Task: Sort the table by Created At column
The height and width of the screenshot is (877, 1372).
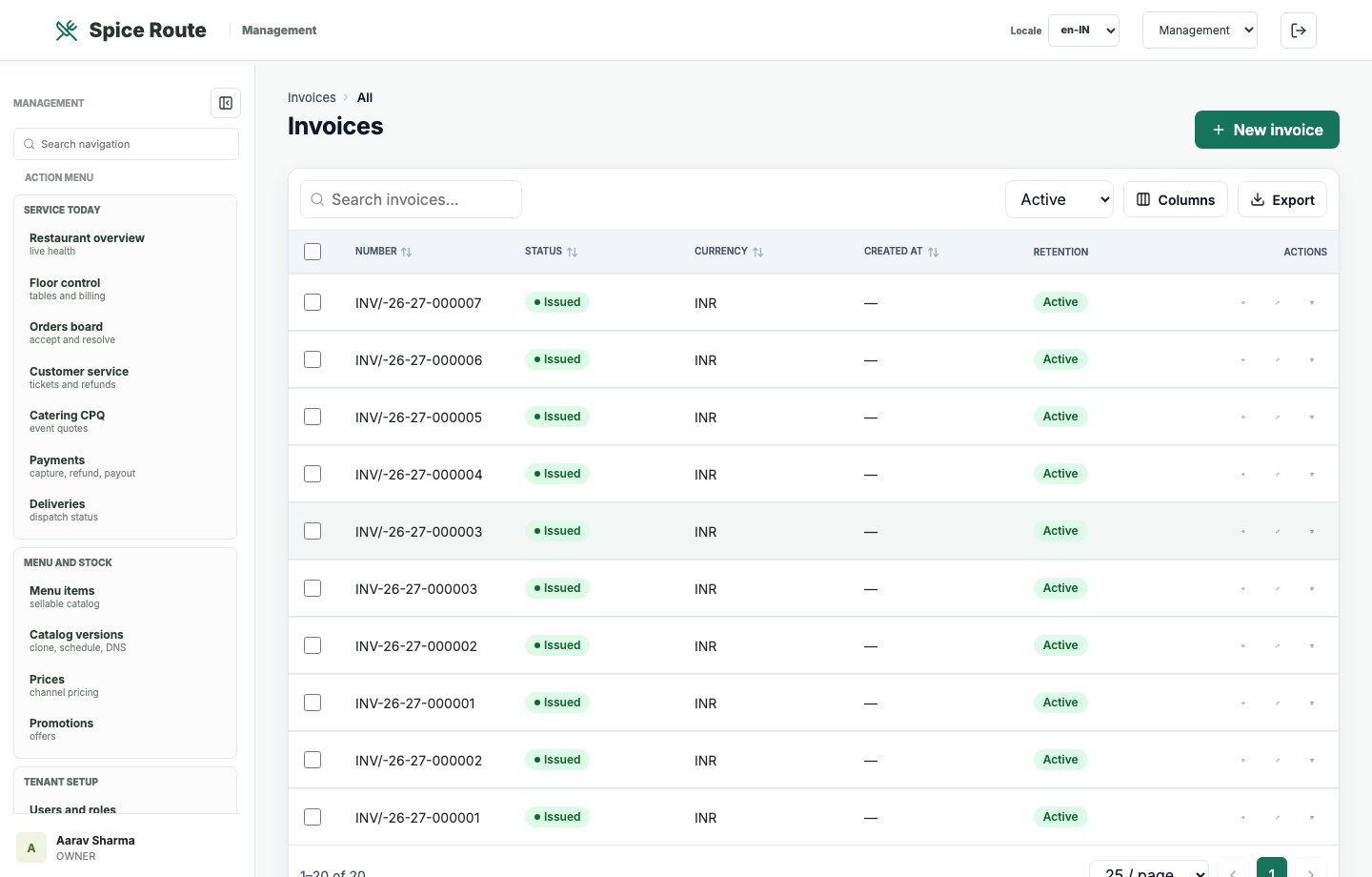Action: (x=901, y=252)
